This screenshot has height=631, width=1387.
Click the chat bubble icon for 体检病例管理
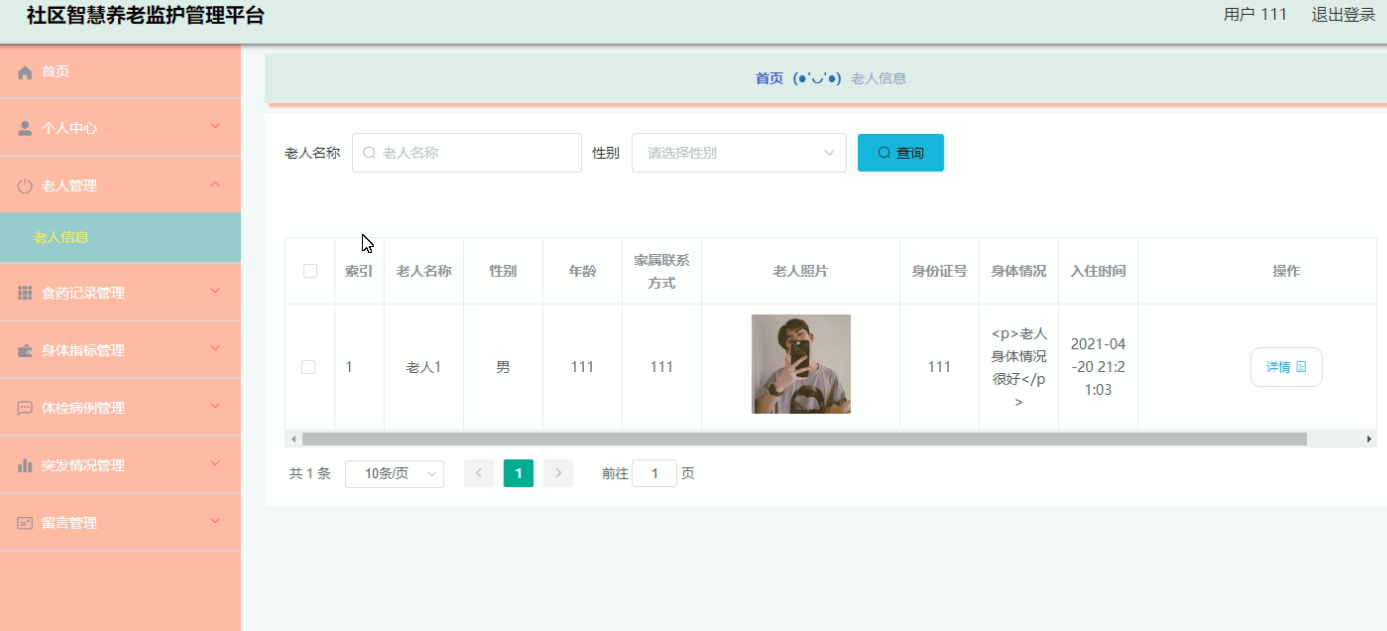tap(24, 406)
